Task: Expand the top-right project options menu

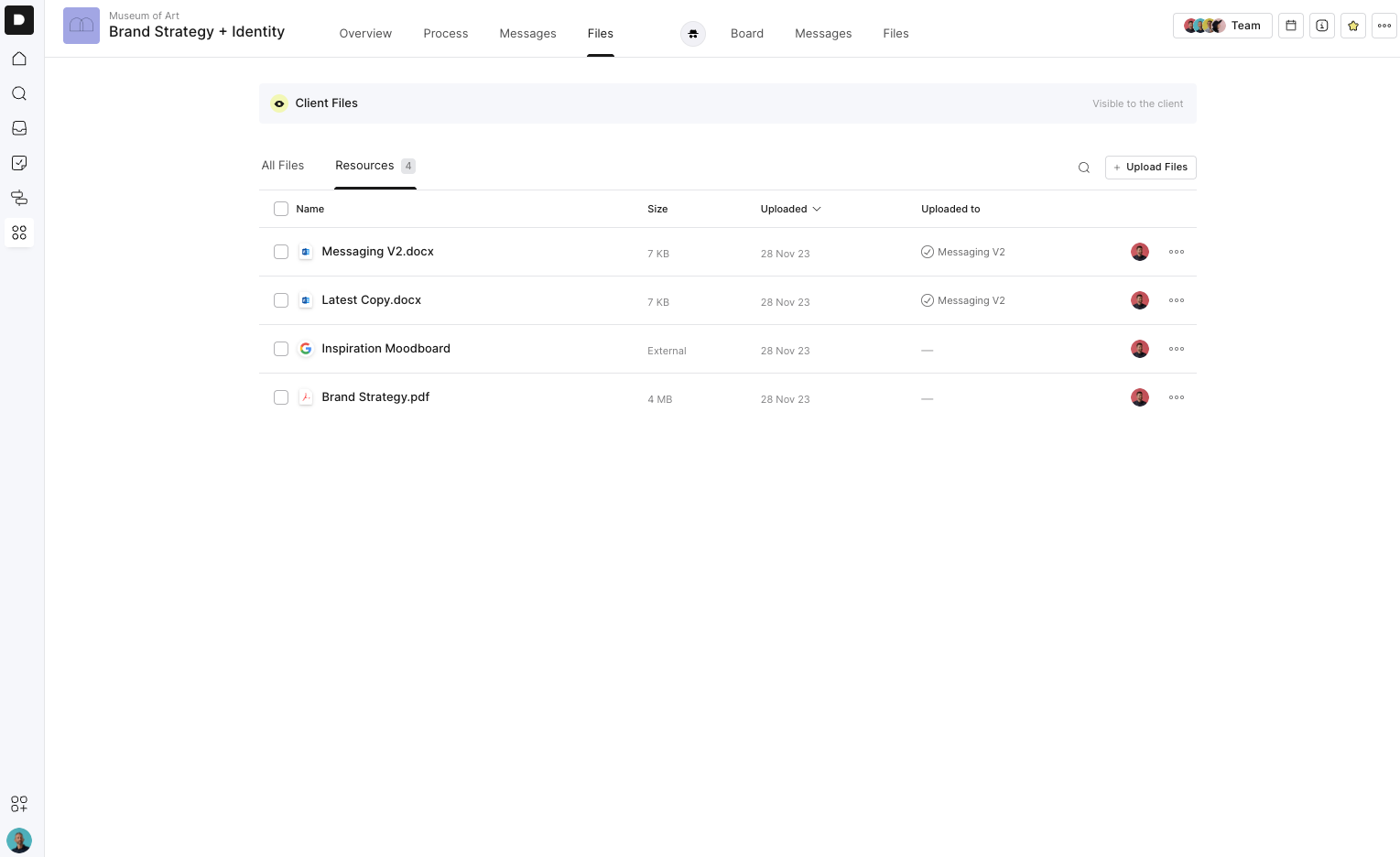Action: tap(1384, 26)
